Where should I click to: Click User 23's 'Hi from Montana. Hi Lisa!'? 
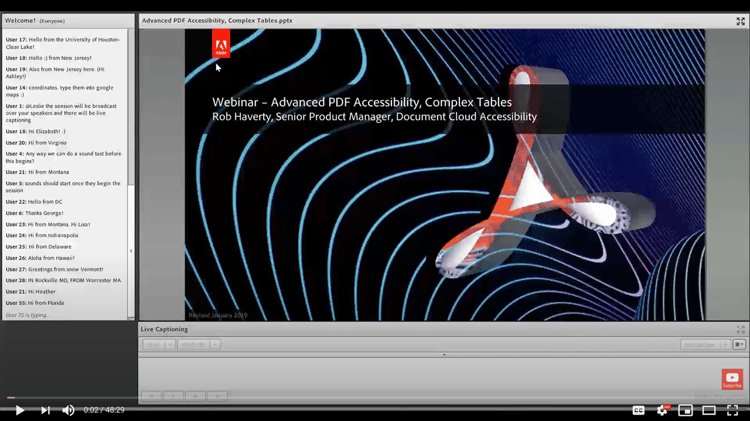point(48,224)
